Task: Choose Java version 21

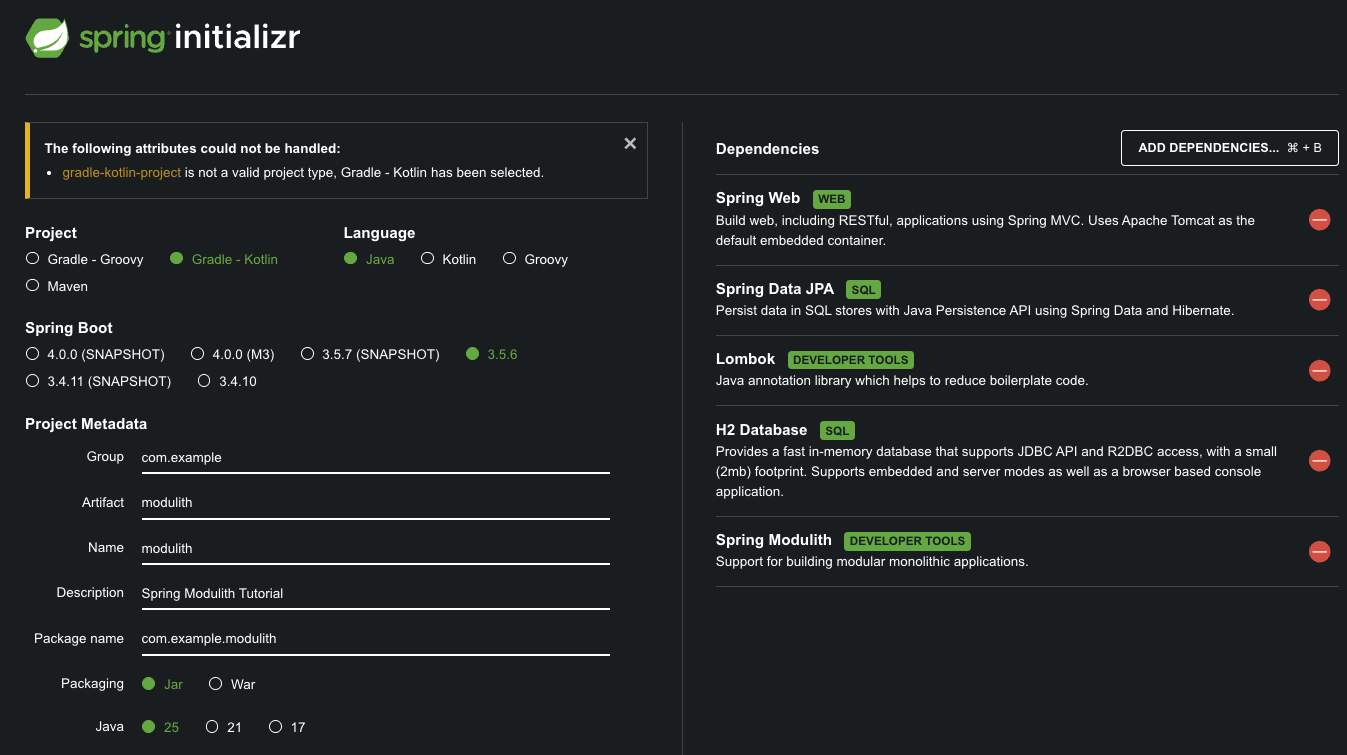Action: point(212,727)
